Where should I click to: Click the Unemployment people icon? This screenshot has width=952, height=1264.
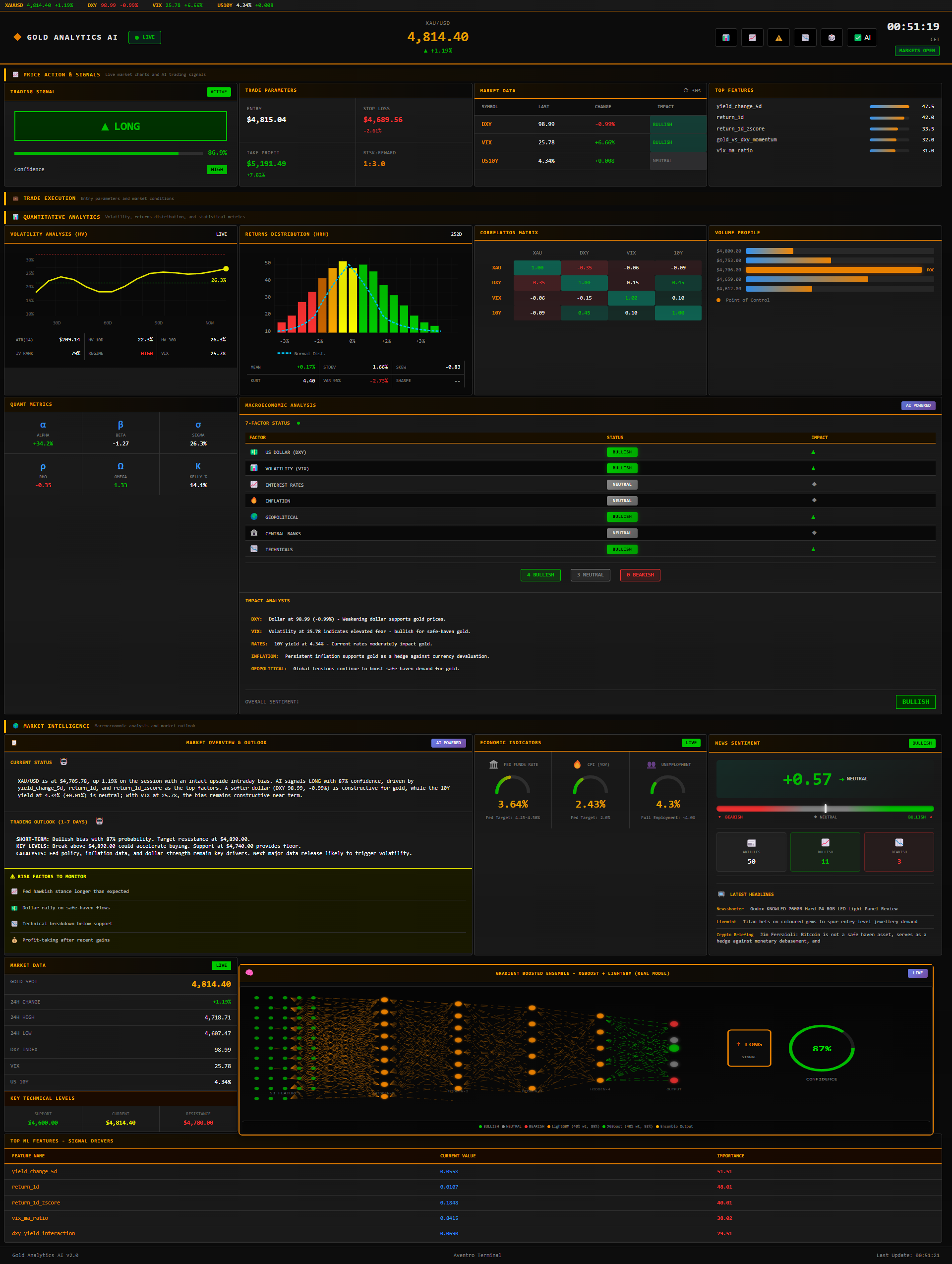(651, 764)
